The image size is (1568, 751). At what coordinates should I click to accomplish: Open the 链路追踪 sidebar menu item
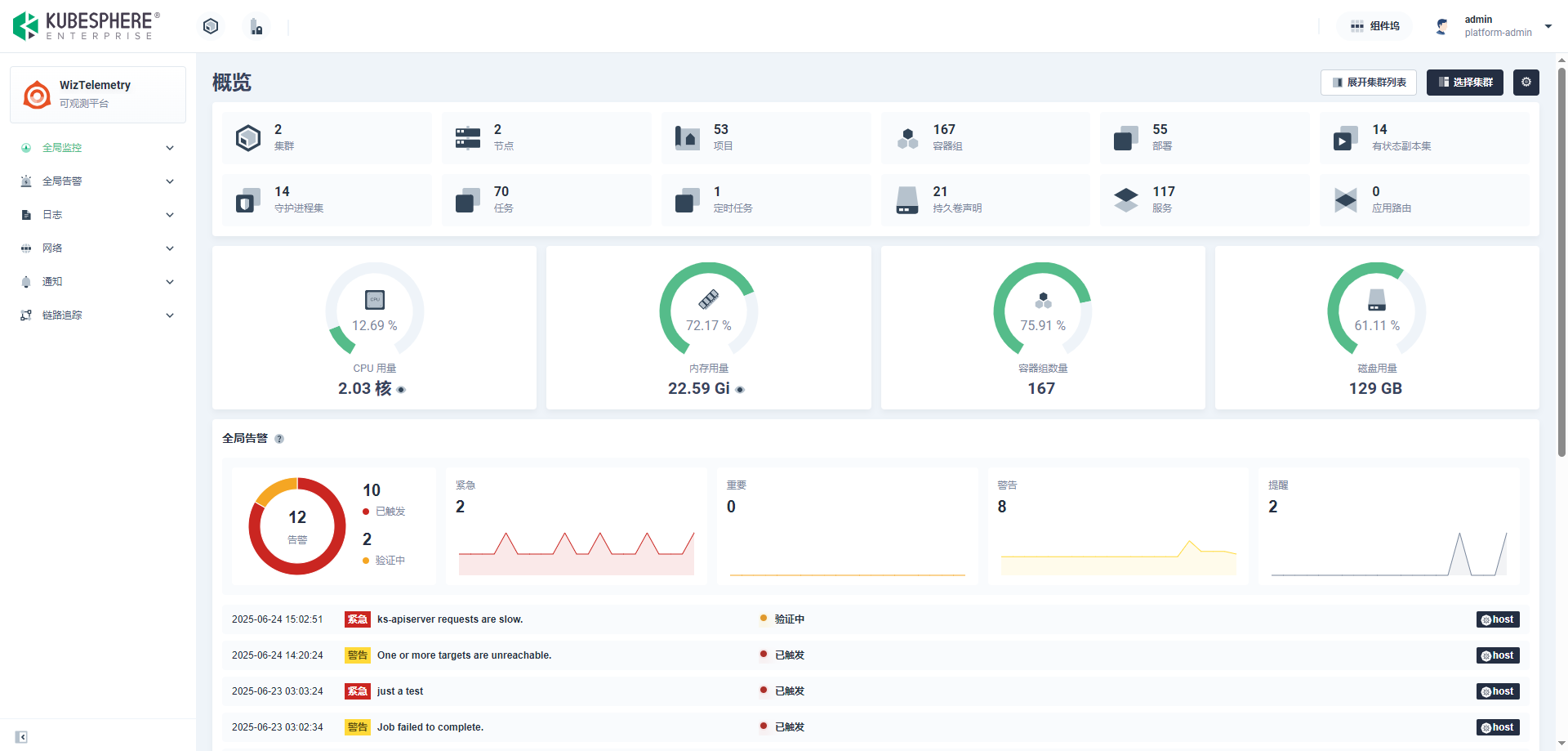pyautogui.click(x=98, y=315)
